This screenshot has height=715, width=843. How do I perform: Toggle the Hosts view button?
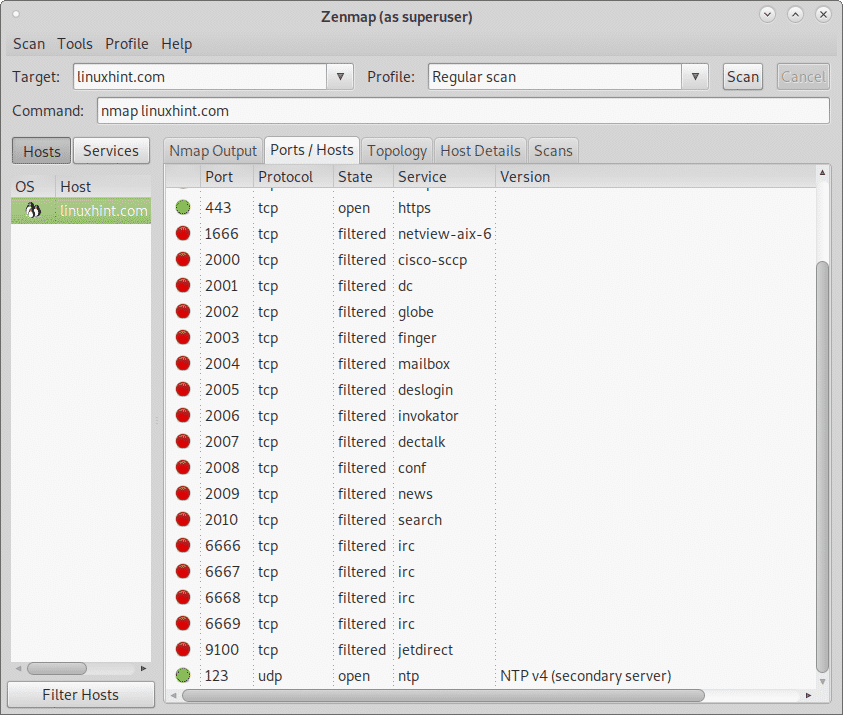coord(42,151)
